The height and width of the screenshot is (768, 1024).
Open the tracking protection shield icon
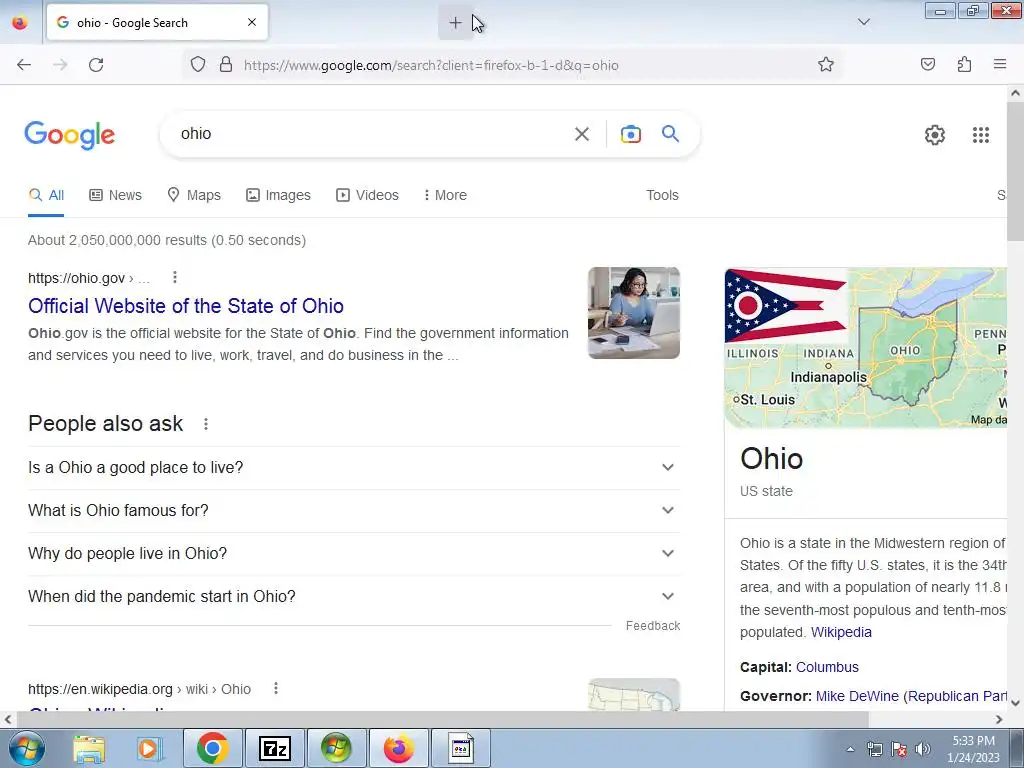(198, 65)
